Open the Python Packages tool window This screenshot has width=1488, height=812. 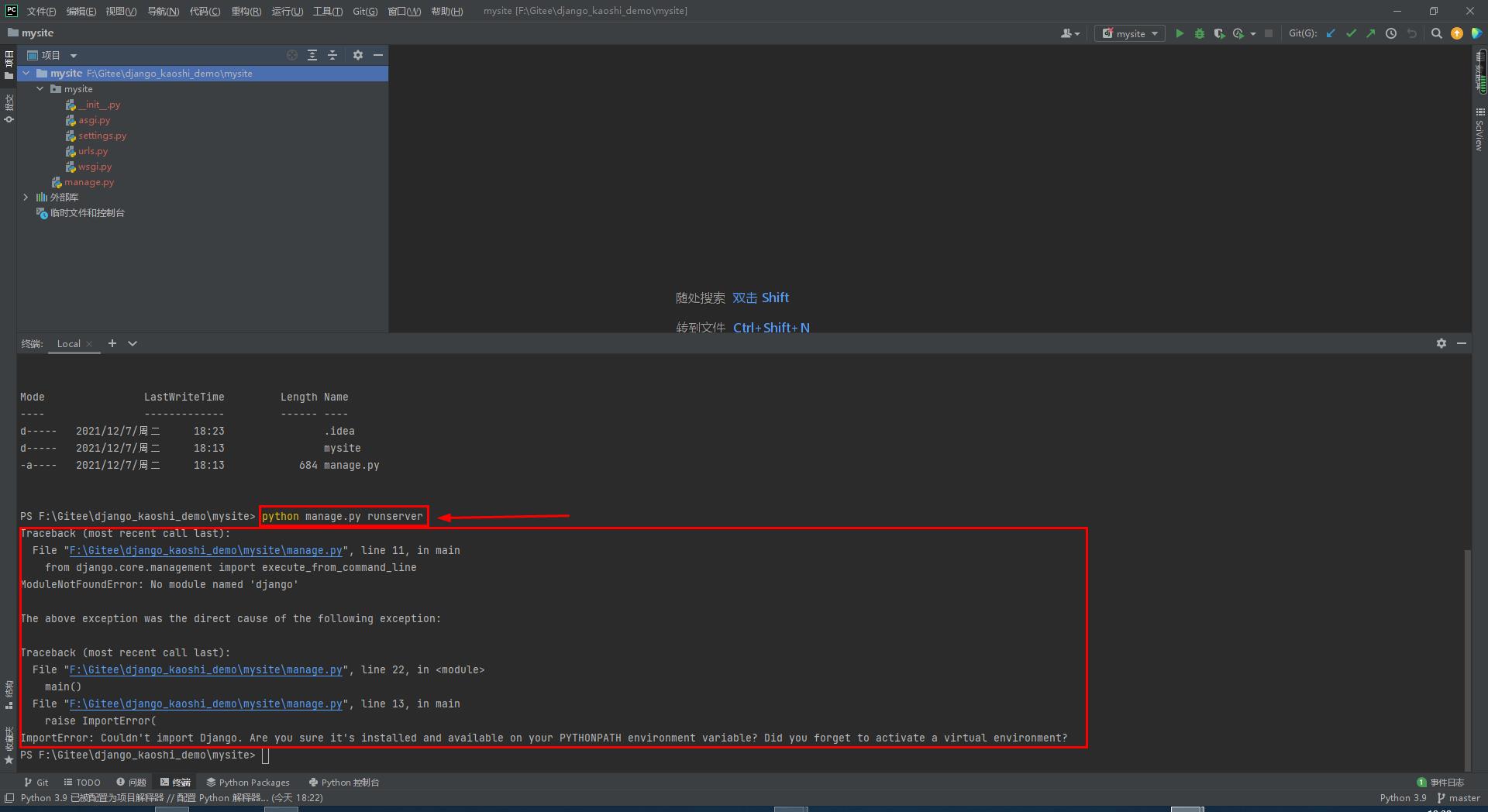click(248, 783)
